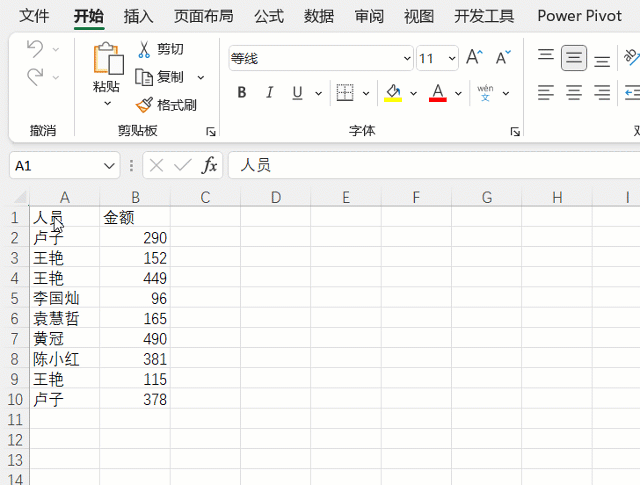This screenshot has width=640, height=485.
Task: Click the insert function fx icon
Action: (209, 165)
